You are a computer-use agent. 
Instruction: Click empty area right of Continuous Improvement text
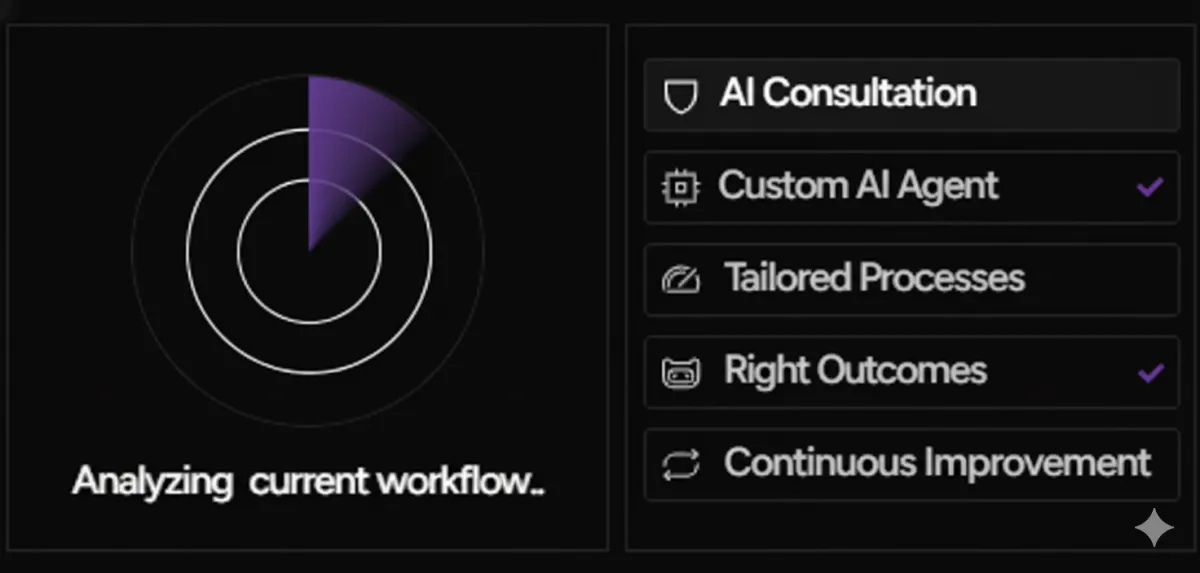[1166, 465]
